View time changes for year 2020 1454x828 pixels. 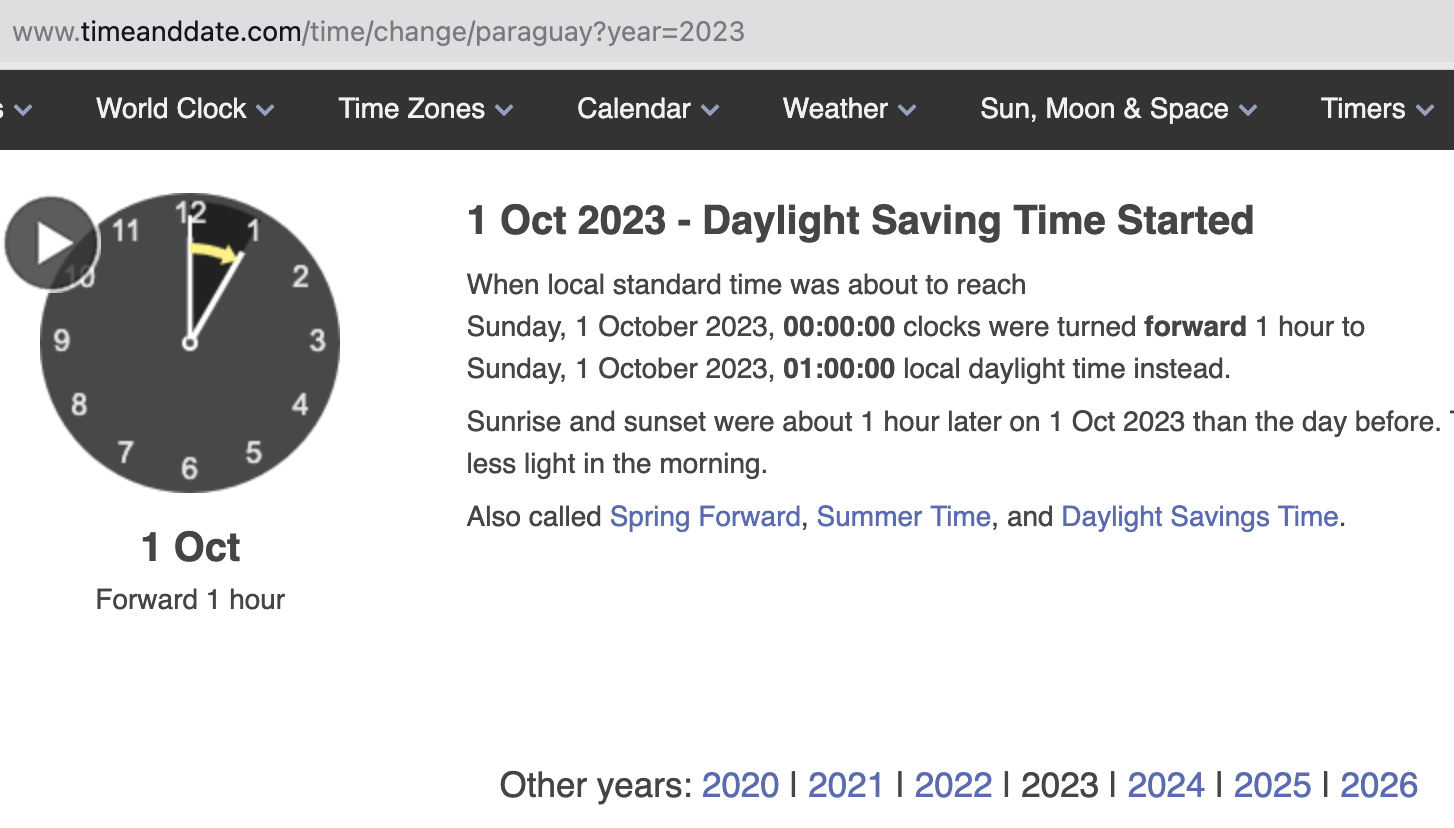(x=740, y=785)
